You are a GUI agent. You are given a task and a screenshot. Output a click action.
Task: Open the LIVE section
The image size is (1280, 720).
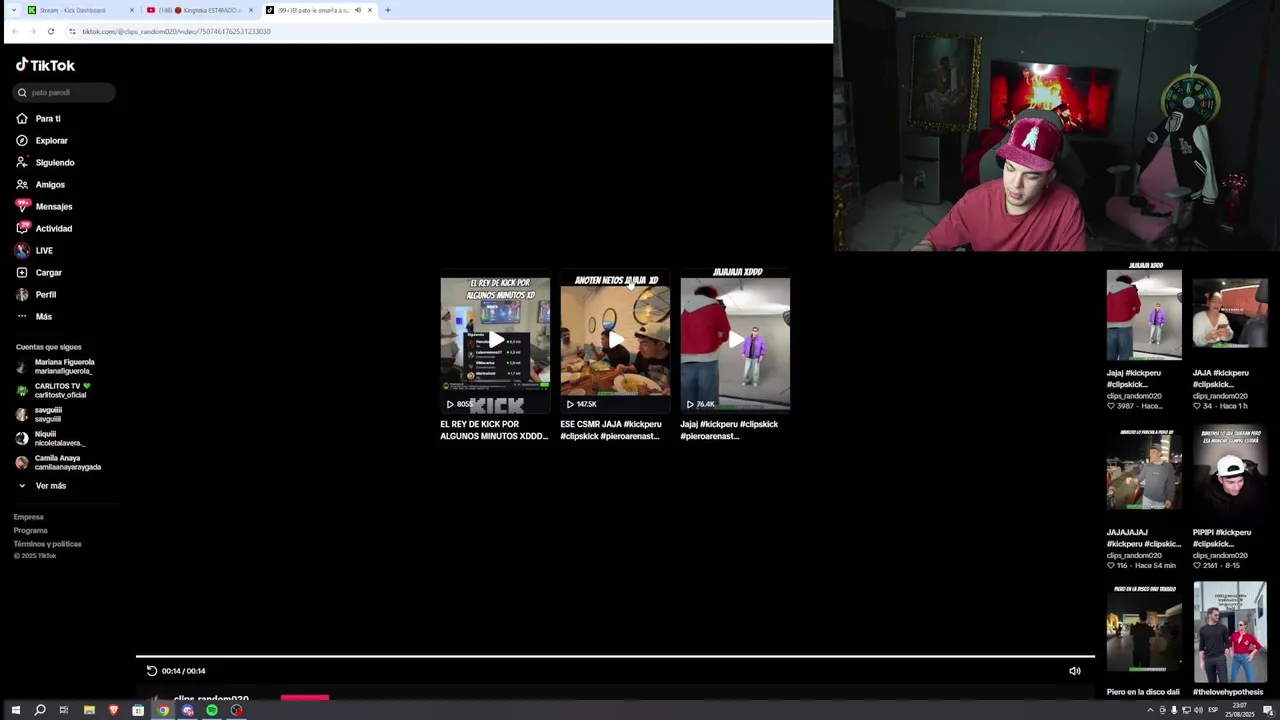tap(44, 250)
